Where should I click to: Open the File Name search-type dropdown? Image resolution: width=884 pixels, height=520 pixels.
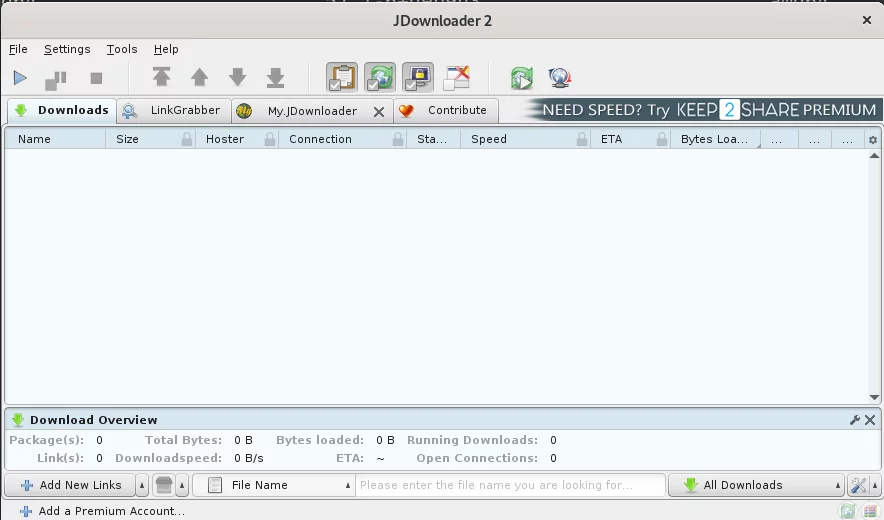click(274, 485)
